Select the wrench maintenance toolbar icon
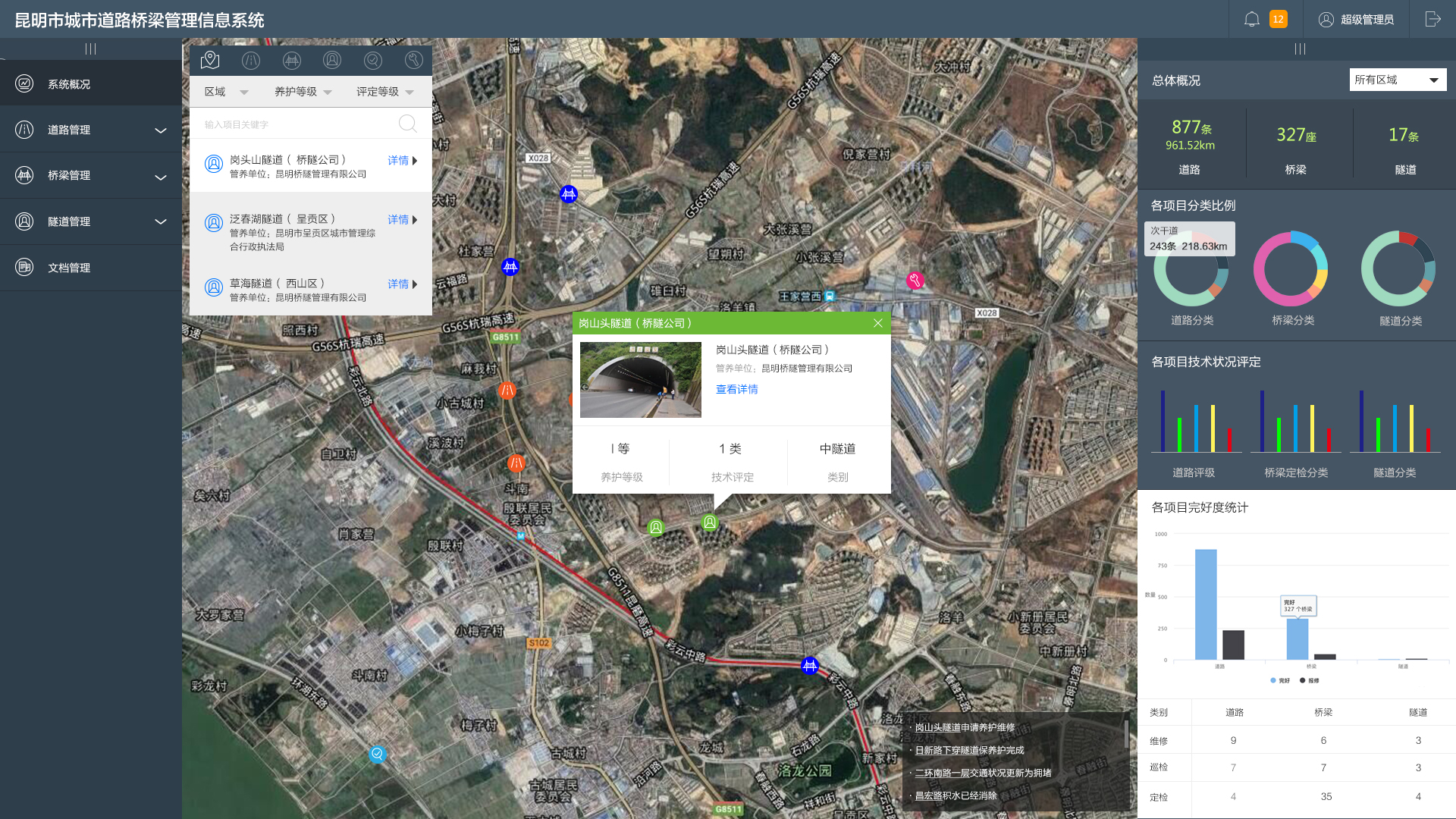Screen dimensions: 1456x819 [x=414, y=60]
